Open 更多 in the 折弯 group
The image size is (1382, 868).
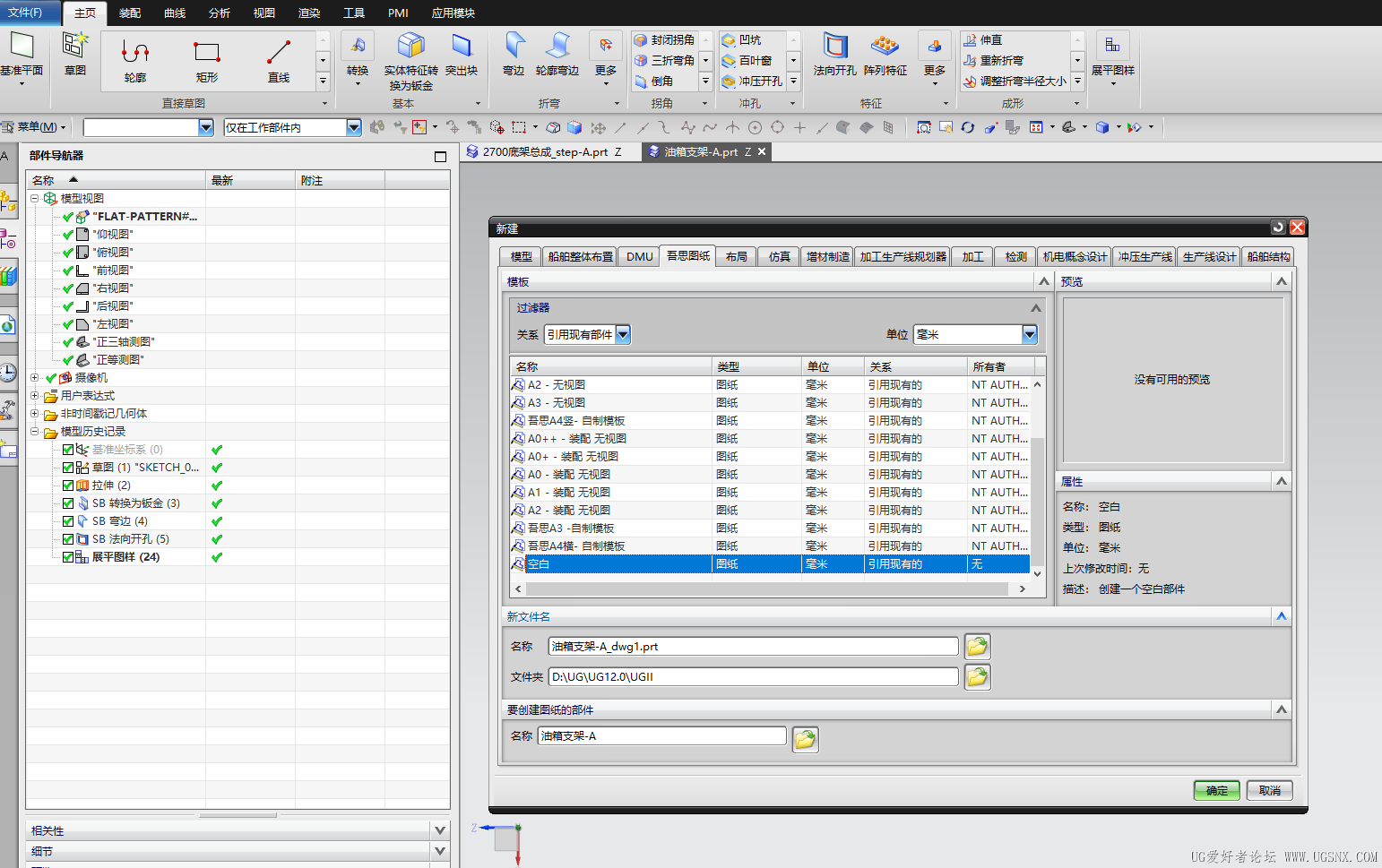[606, 59]
